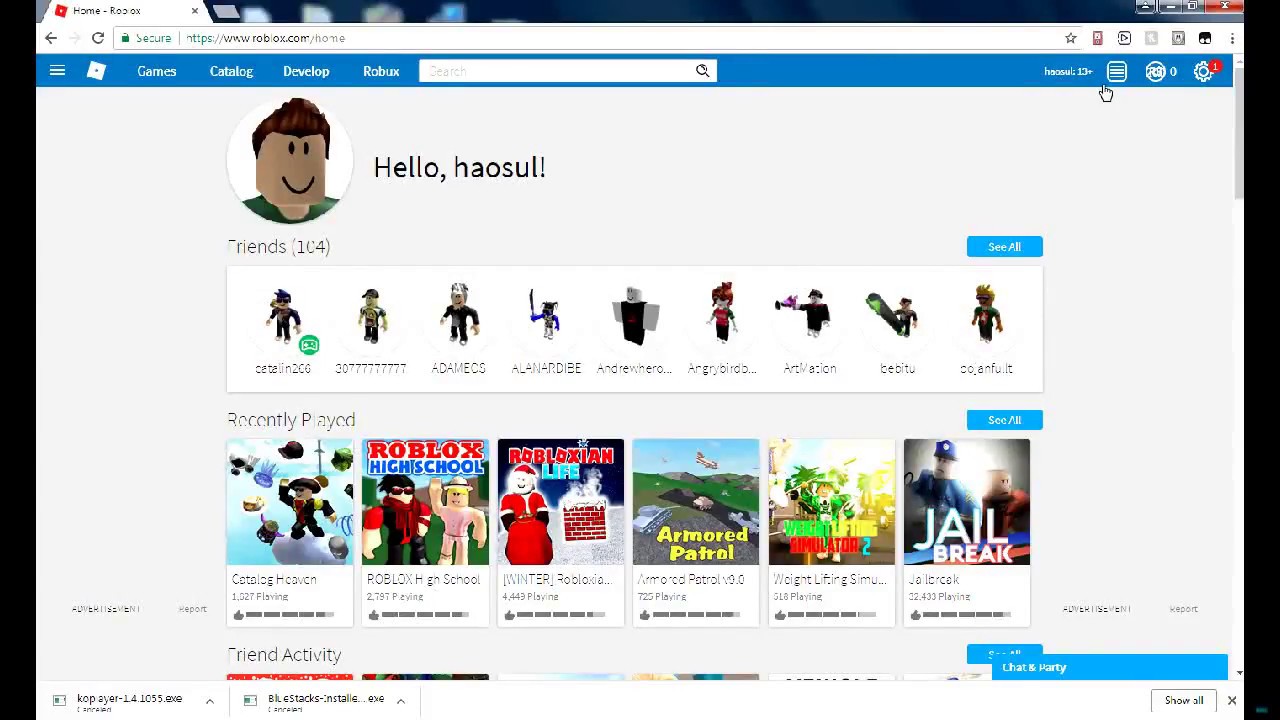Open the Robux menu item
This screenshot has width=1280, height=720.
pyautogui.click(x=381, y=71)
